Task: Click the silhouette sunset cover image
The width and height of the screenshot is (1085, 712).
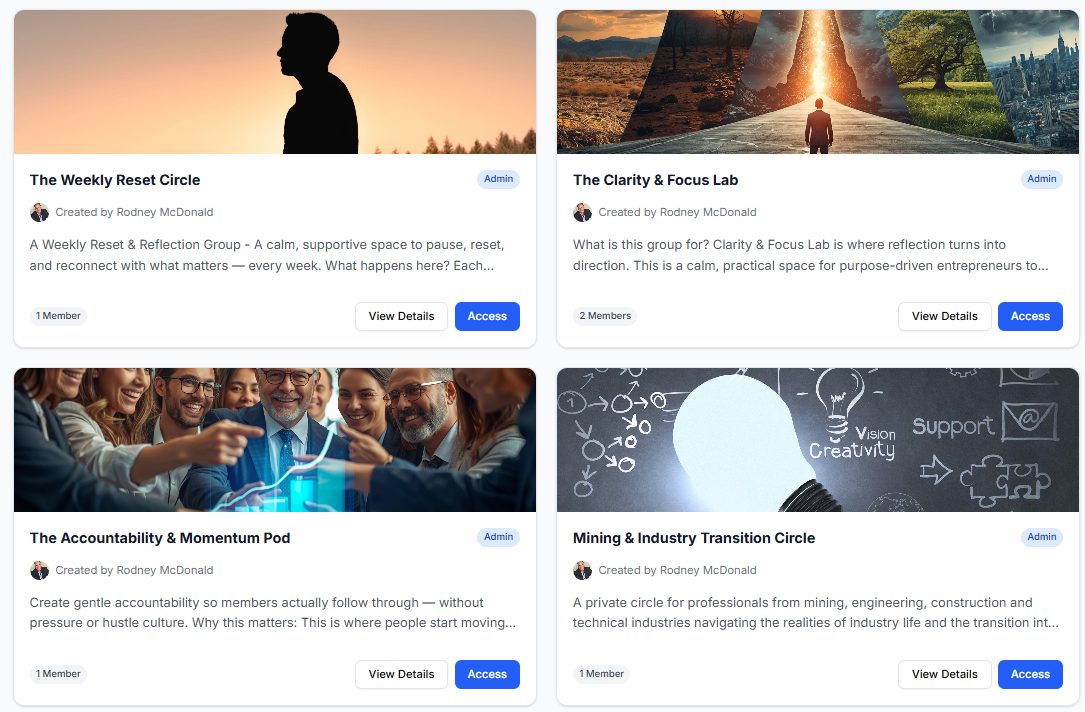Action: (275, 82)
